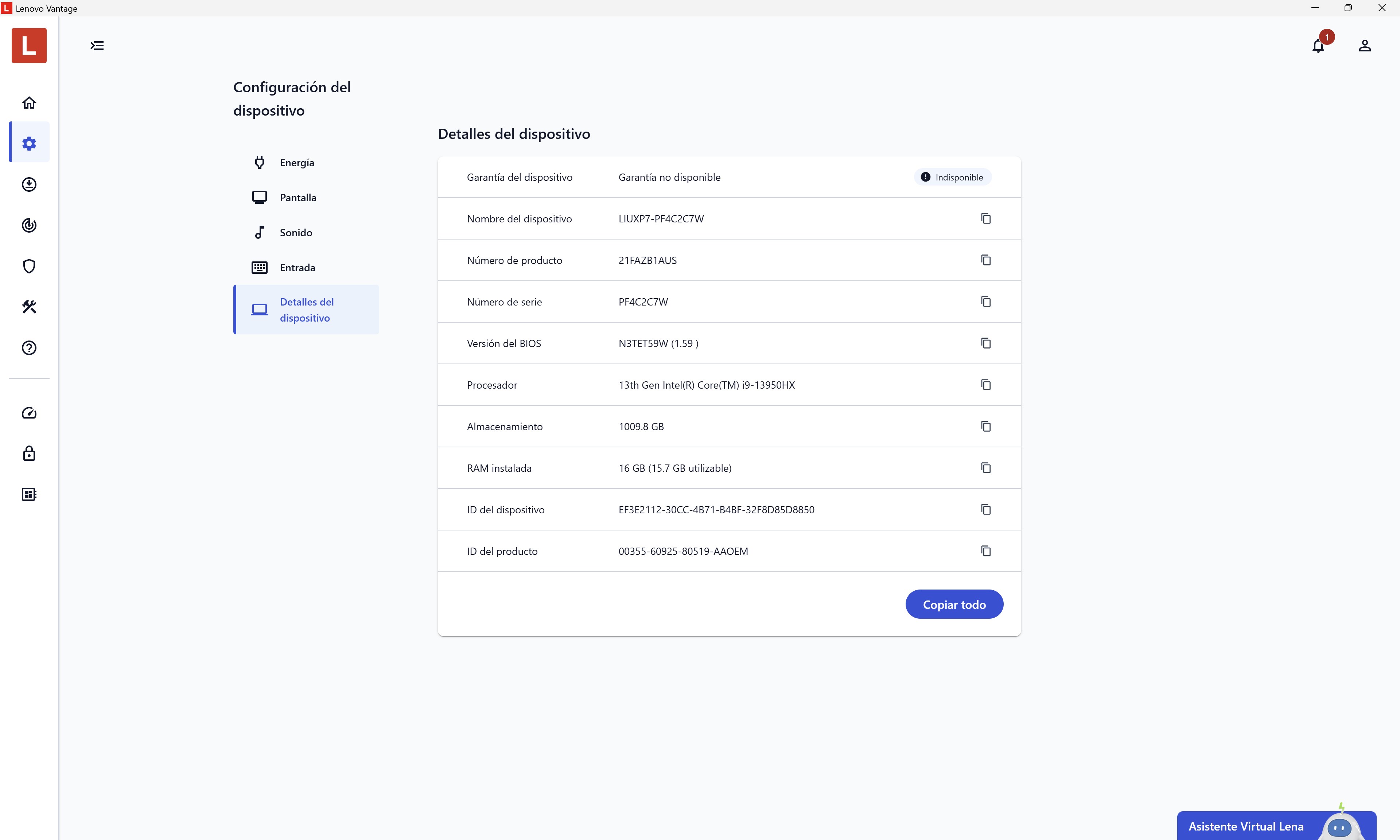
Task: Open the performance speedometer icon
Action: [x=29, y=413]
